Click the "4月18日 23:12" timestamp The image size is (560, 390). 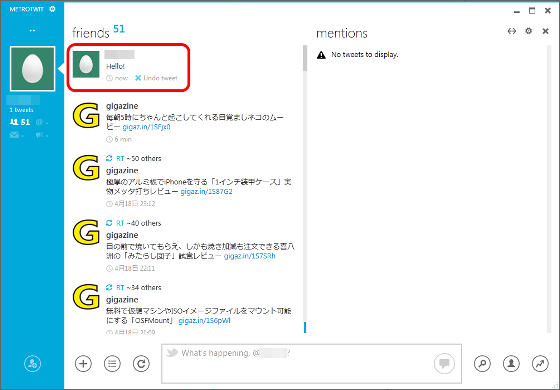pos(131,204)
